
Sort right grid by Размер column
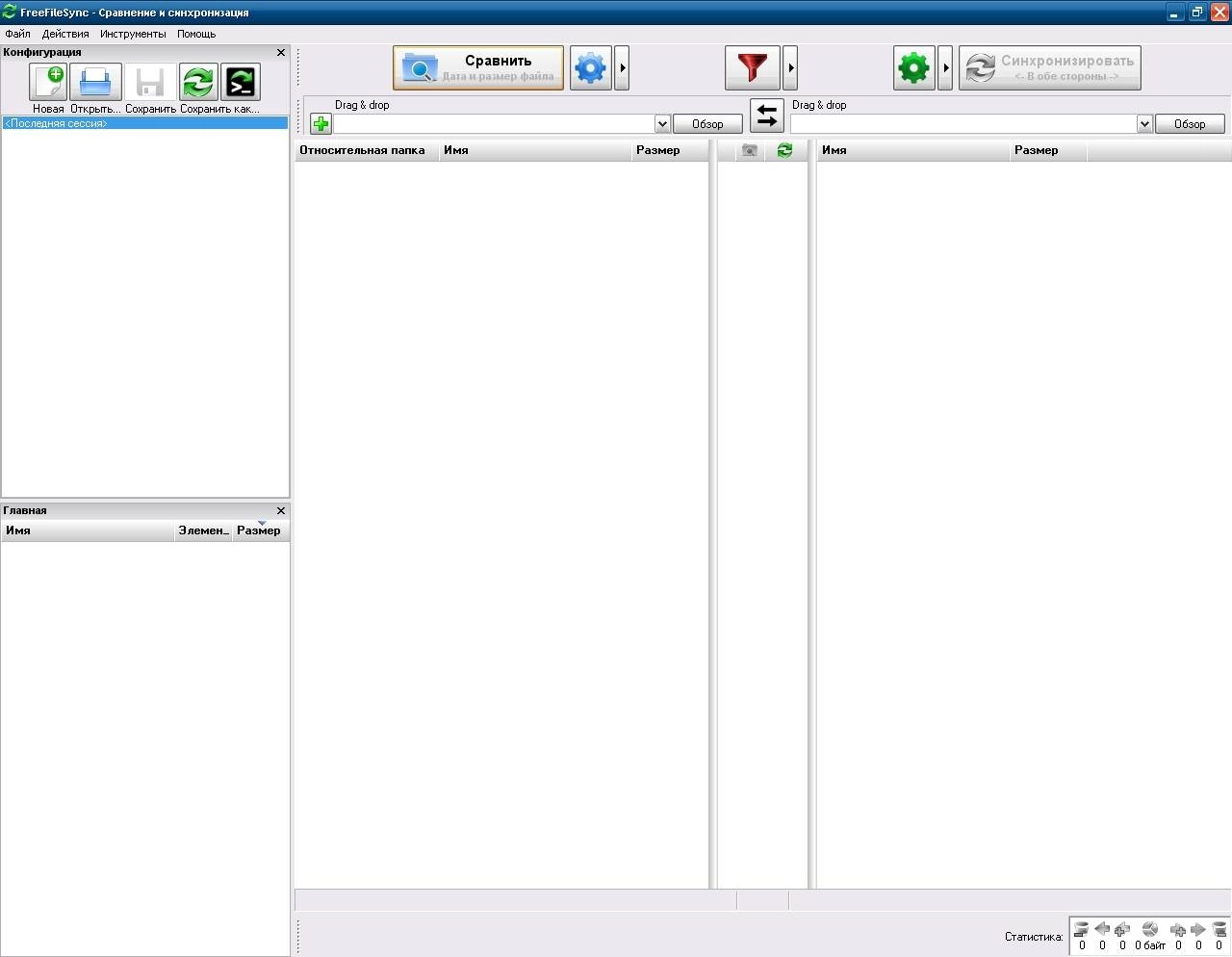1048,150
